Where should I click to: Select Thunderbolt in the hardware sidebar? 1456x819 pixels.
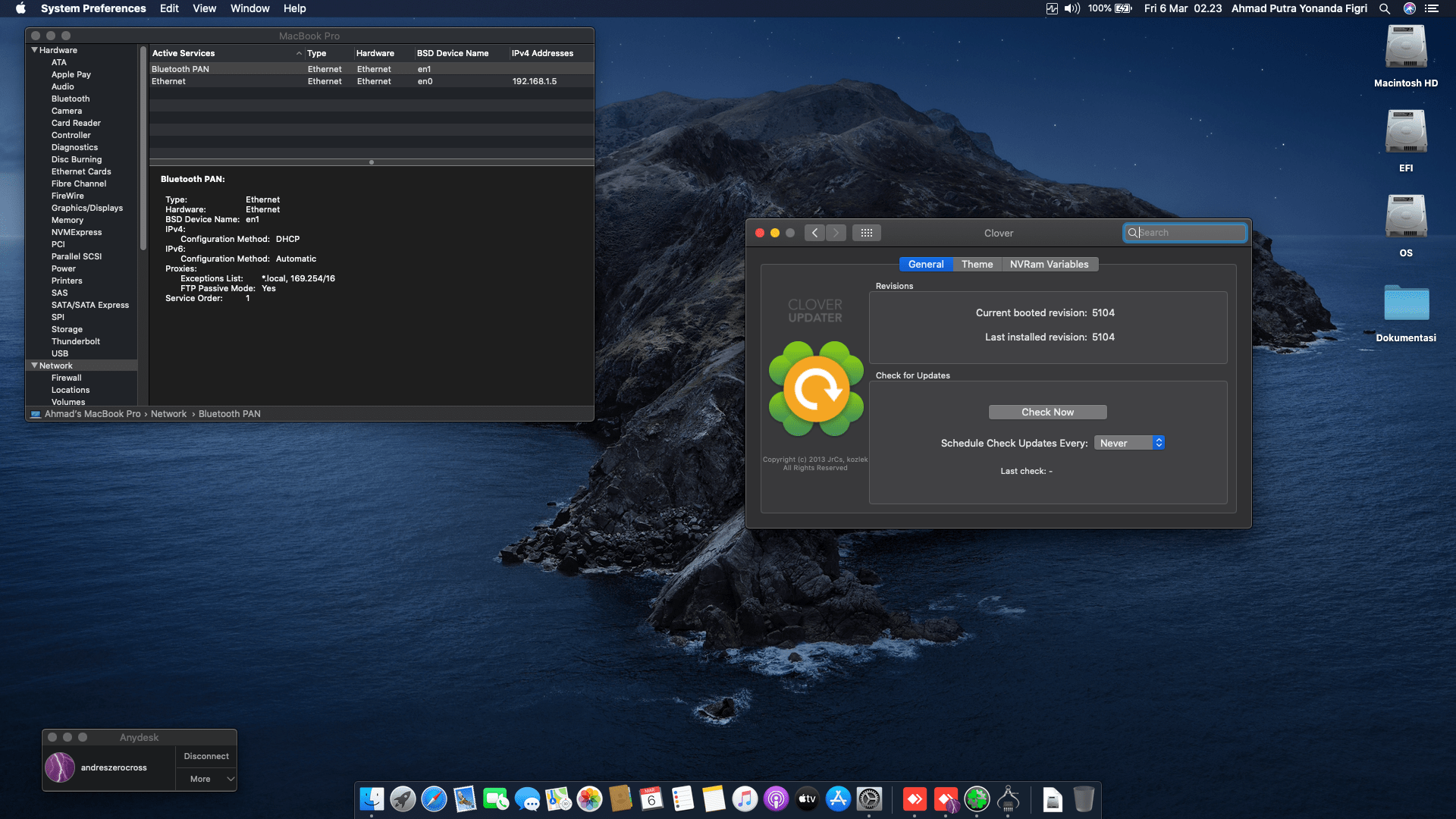pos(76,341)
